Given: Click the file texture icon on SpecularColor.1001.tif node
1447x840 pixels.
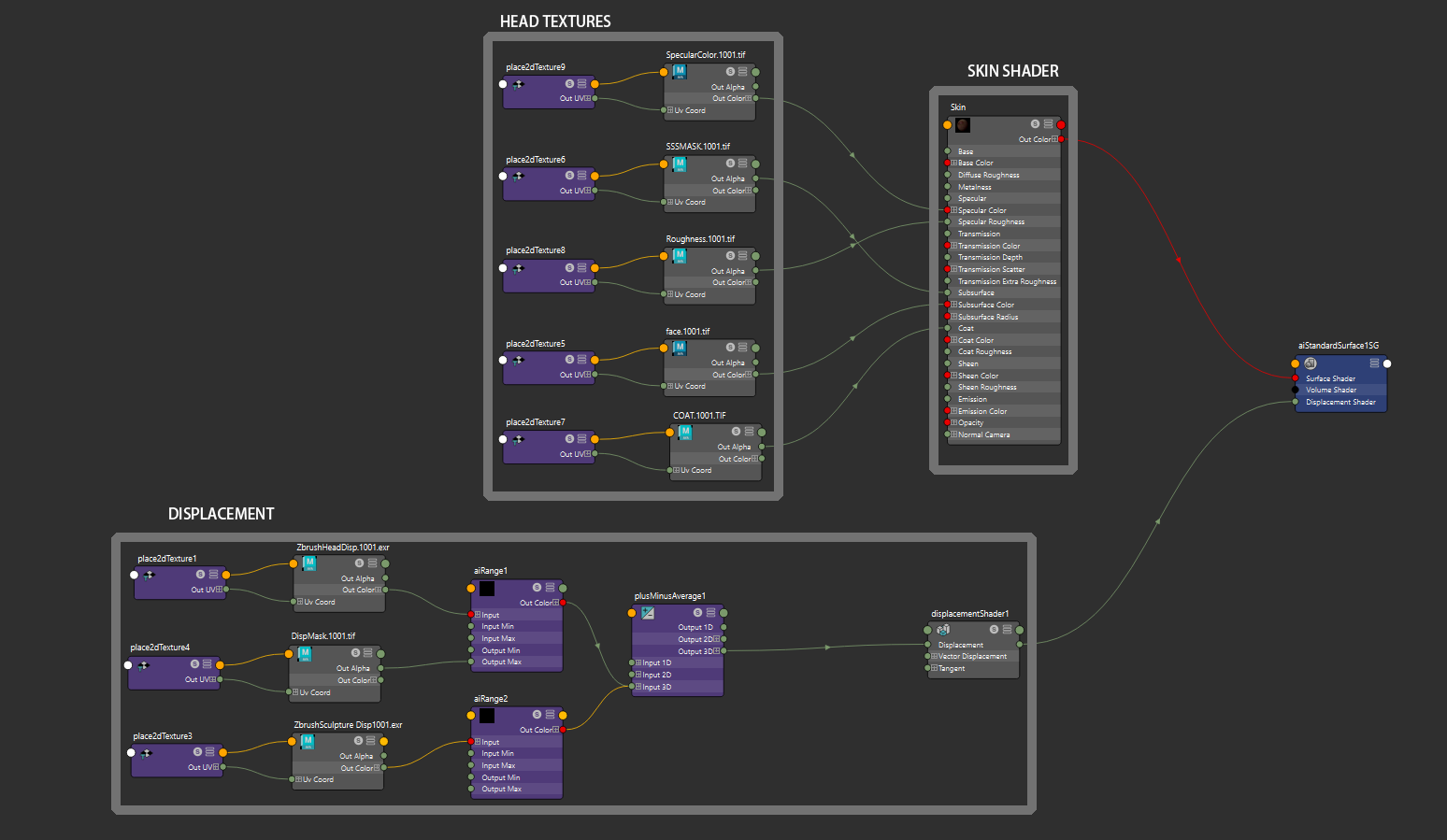Looking at the screenshot, I should pyautogui.click(x=680, y=72).
